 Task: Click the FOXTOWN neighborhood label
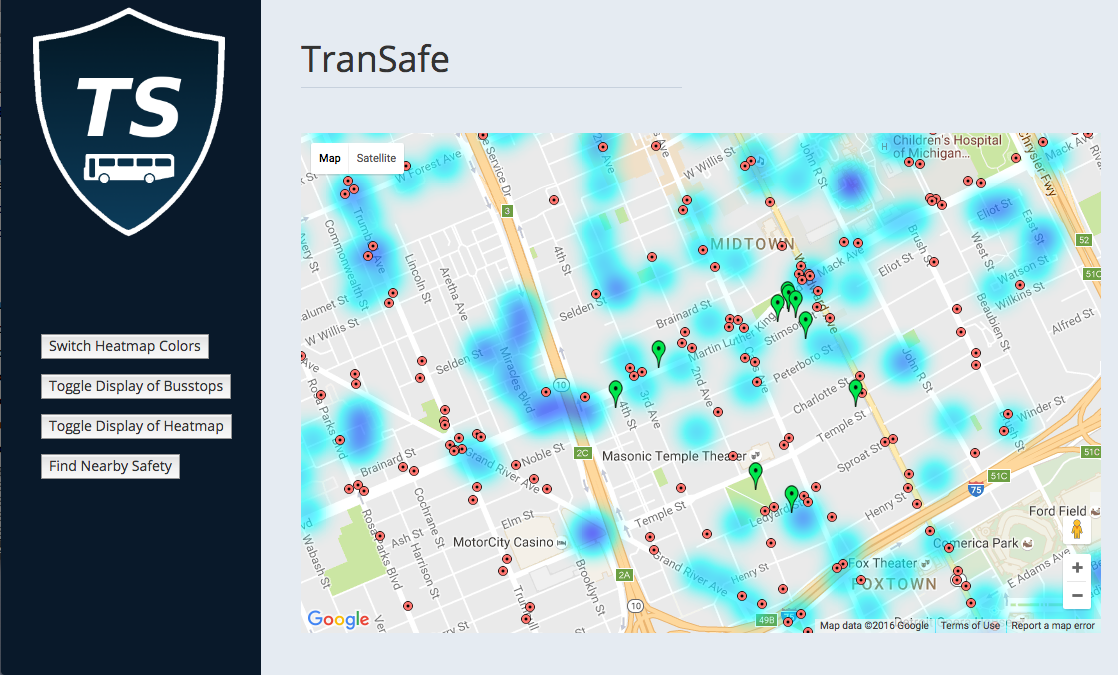point(894,584)
